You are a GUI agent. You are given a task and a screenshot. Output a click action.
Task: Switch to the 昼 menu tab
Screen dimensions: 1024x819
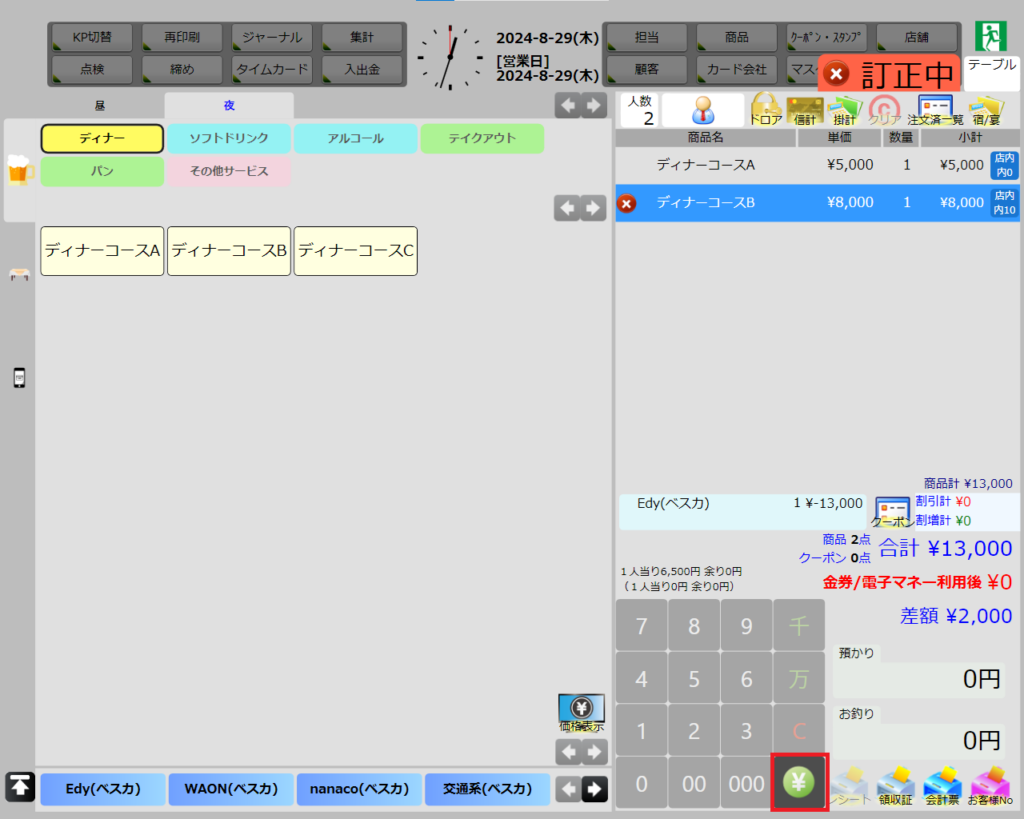pyautogui.click(x=100, y=106)
